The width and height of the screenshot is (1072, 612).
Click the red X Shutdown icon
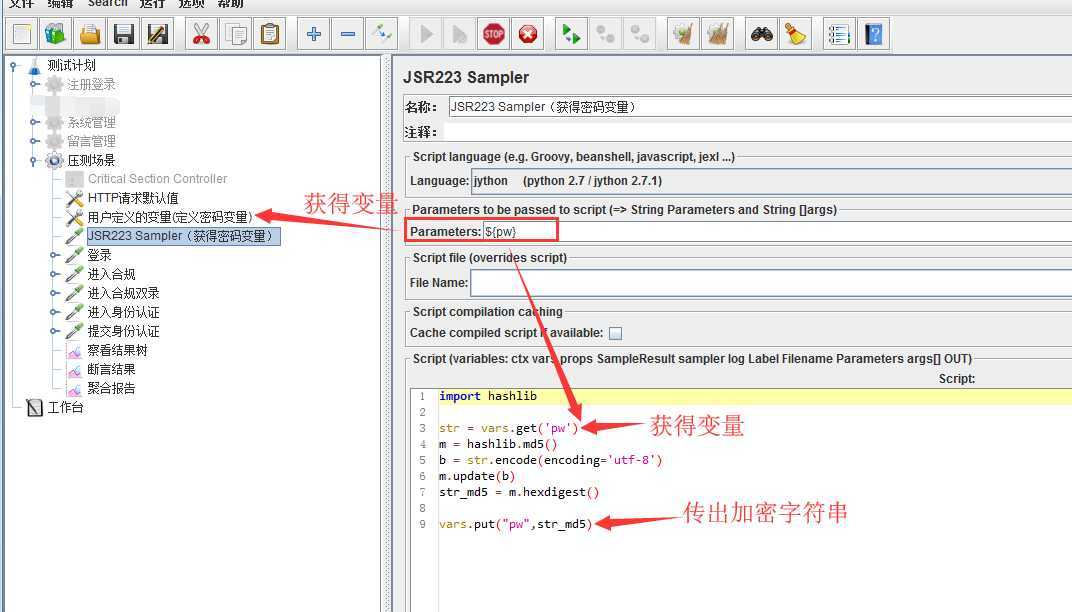pos(528,34)
